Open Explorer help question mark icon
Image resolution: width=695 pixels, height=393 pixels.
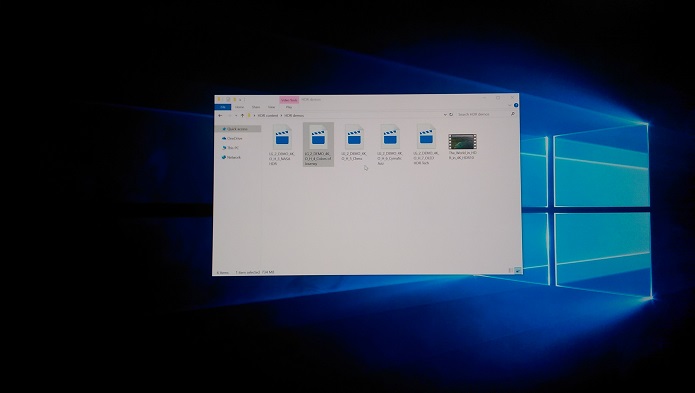click(516, 105)
